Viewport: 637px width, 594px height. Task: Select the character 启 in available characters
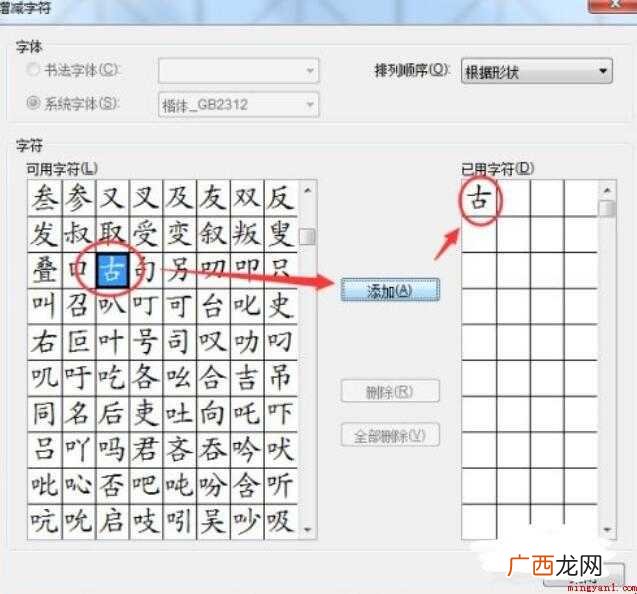point(113,522)
